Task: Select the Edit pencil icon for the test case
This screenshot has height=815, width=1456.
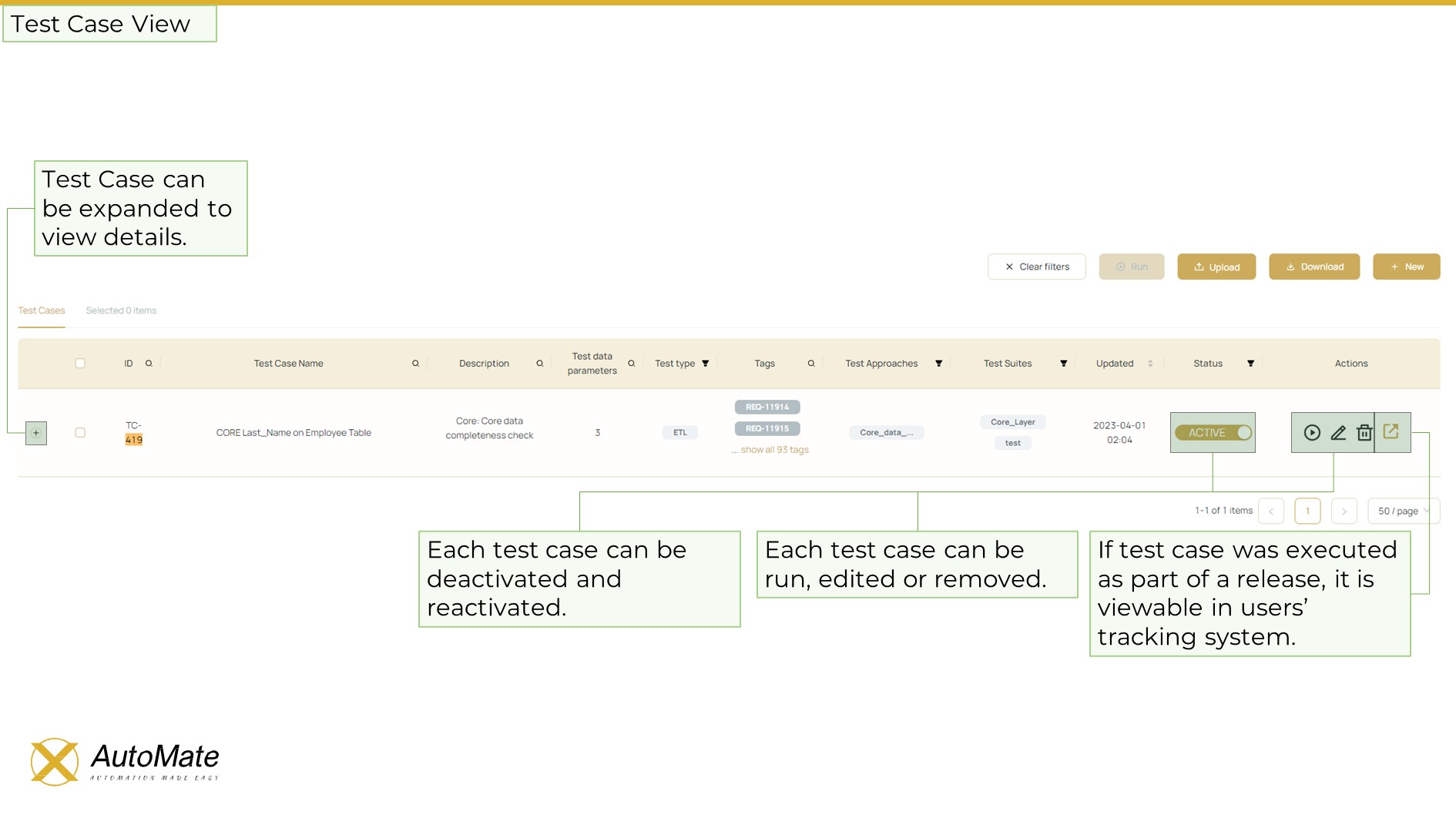Action: [1338, 433]
